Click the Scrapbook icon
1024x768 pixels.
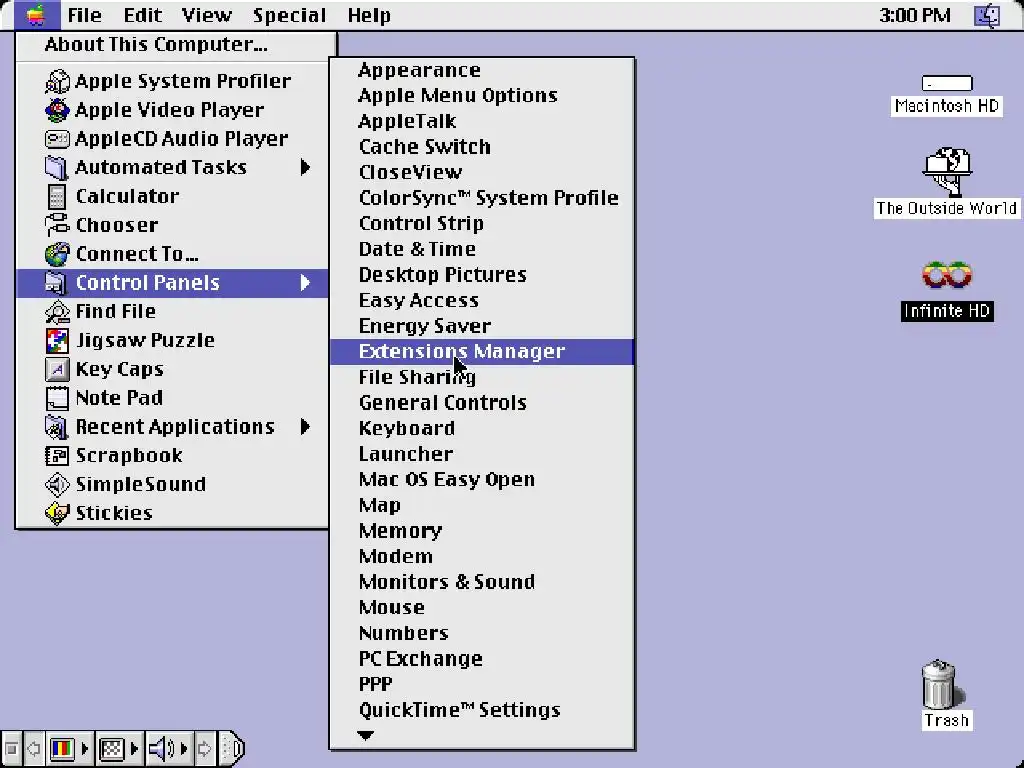click(x=57, y=455)
